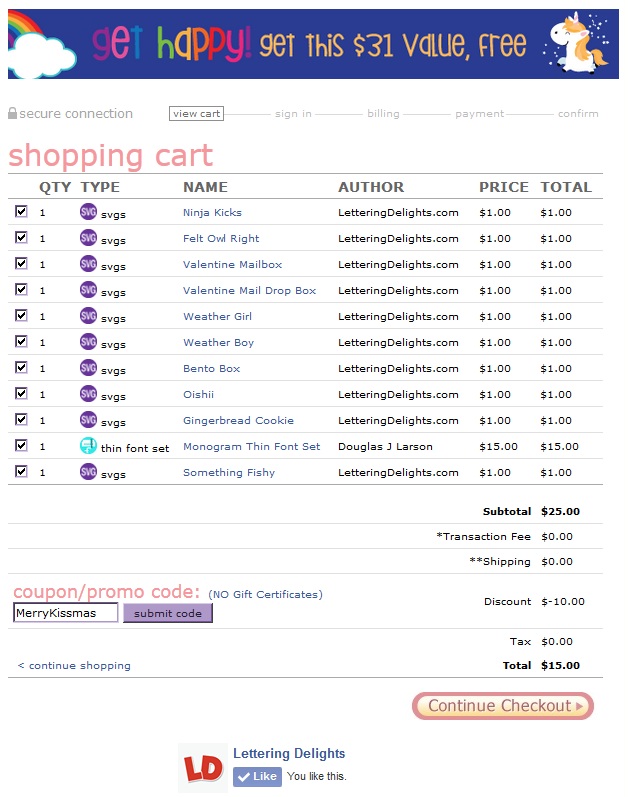Click the secure connection padlock icon
The width and height of the screenshot is (628, 797).
[12, 114]
